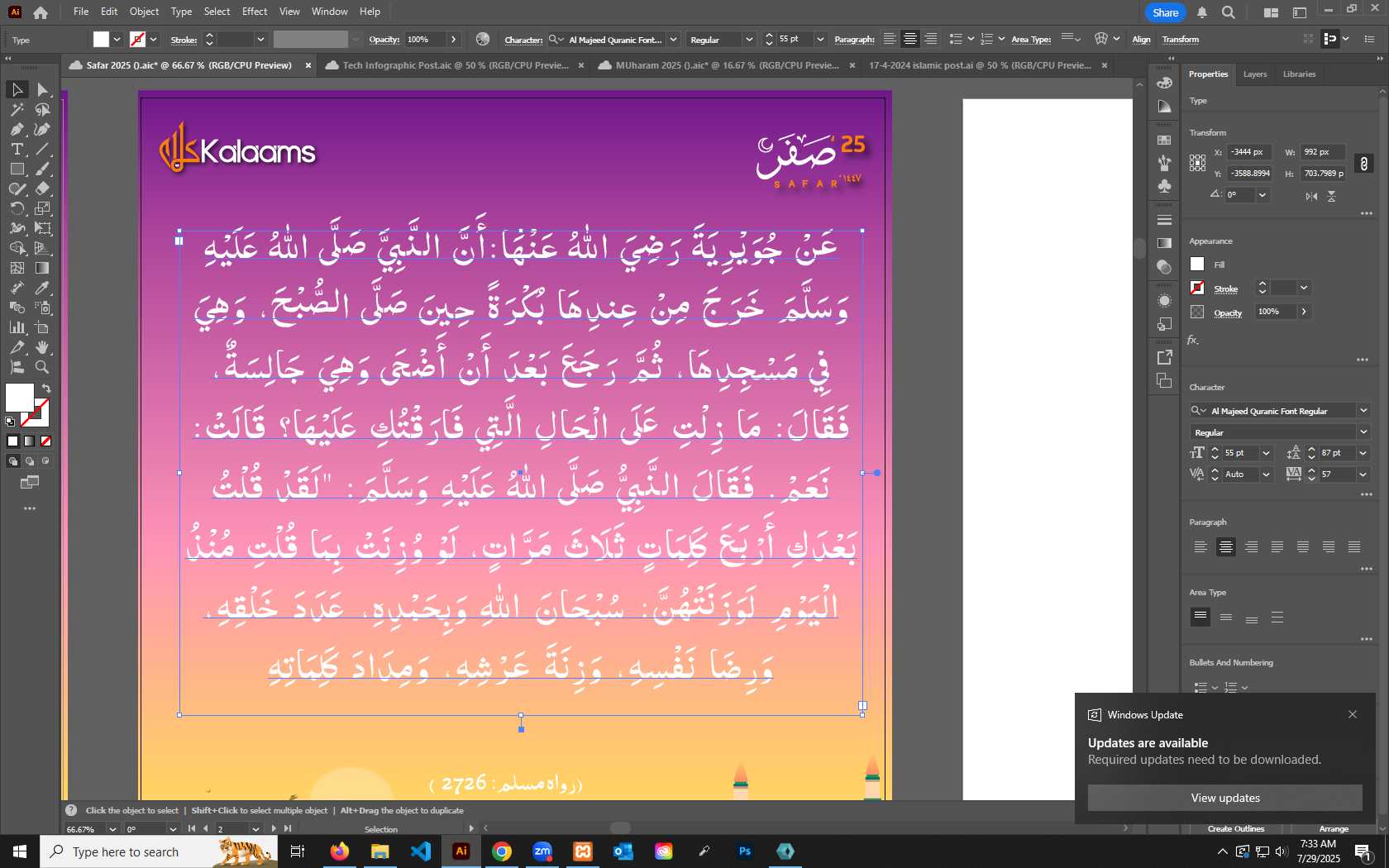Select the Pen tool

pos(17,129)
